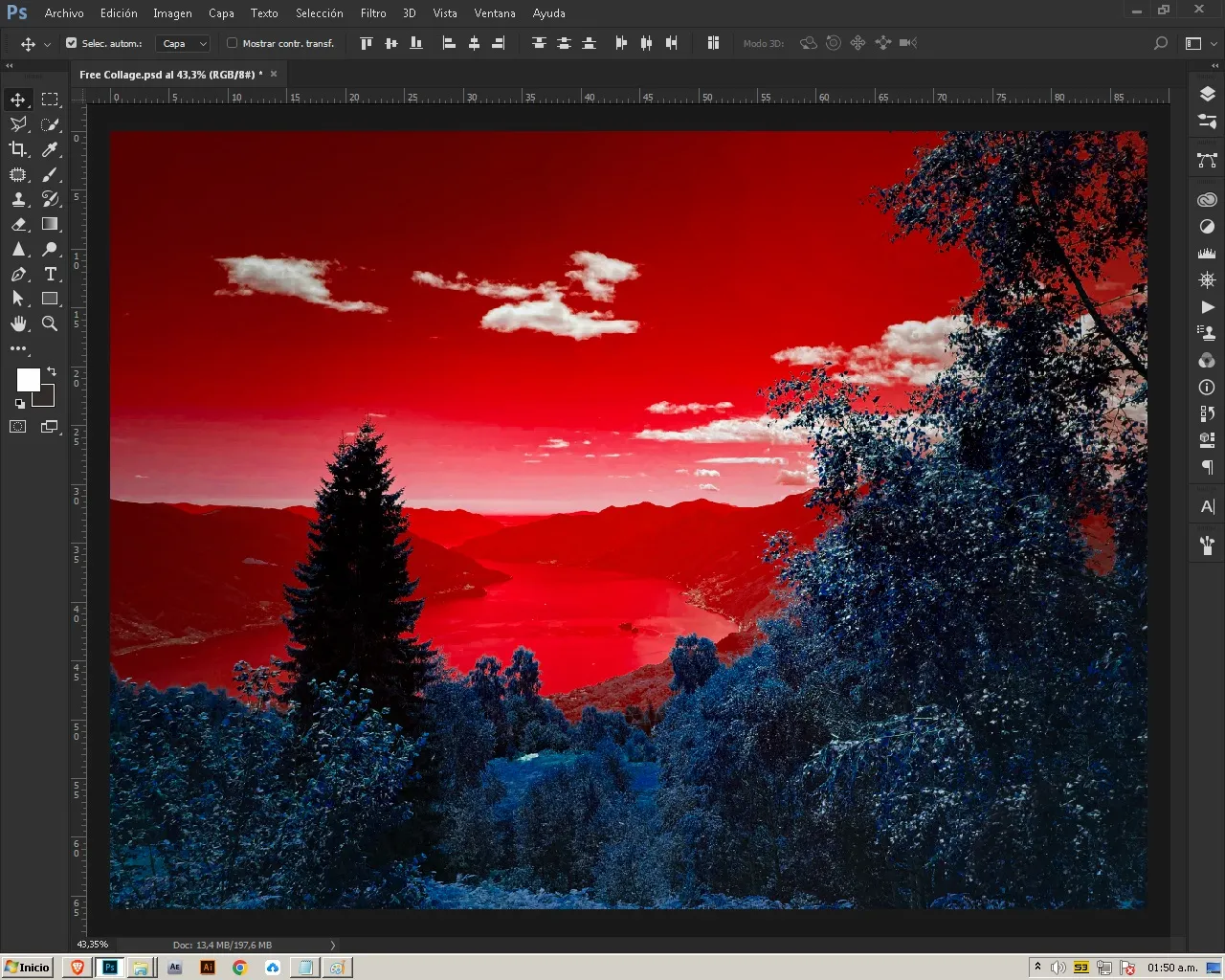Align left edges
Viewport: 1225px width, 980px height.
point(449,43)
